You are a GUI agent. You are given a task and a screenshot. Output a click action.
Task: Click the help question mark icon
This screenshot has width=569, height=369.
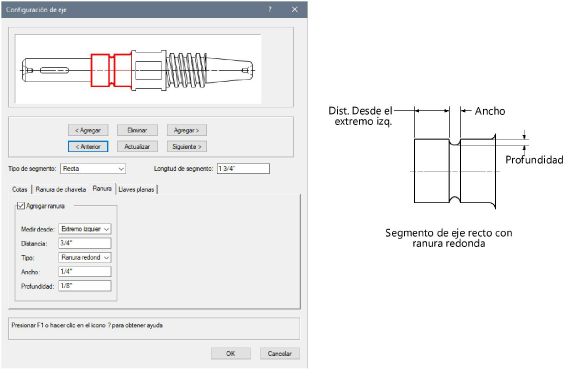(270, 9)
